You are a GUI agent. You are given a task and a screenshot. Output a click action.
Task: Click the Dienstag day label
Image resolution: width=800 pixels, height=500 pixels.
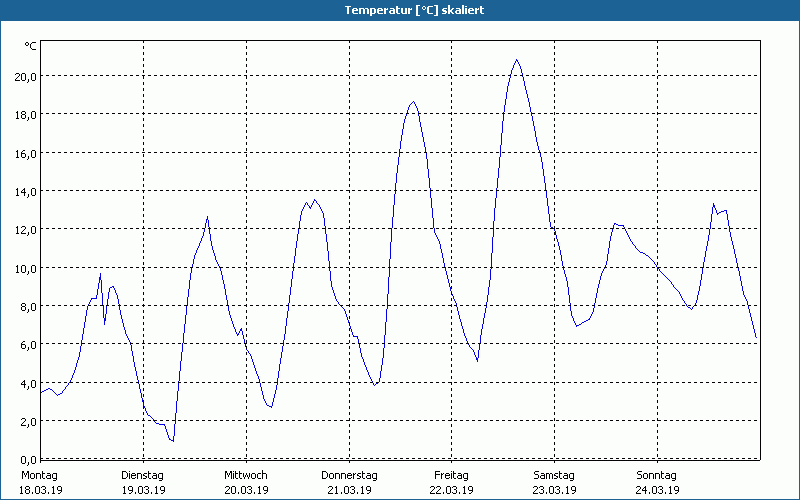(x=143, y=475)
